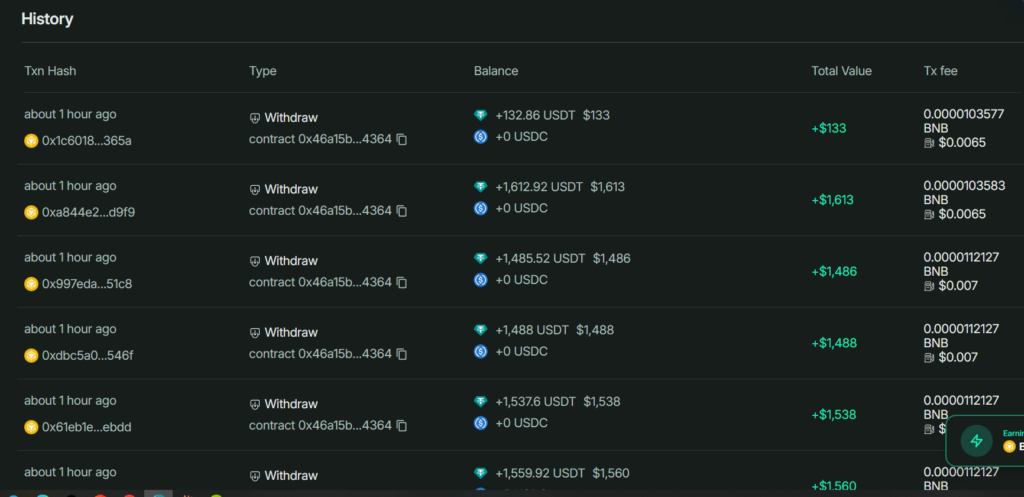Screen dimensions: 1024x497
Task: Click the Txn Hash column header
Action: click(x=50, y=71)
